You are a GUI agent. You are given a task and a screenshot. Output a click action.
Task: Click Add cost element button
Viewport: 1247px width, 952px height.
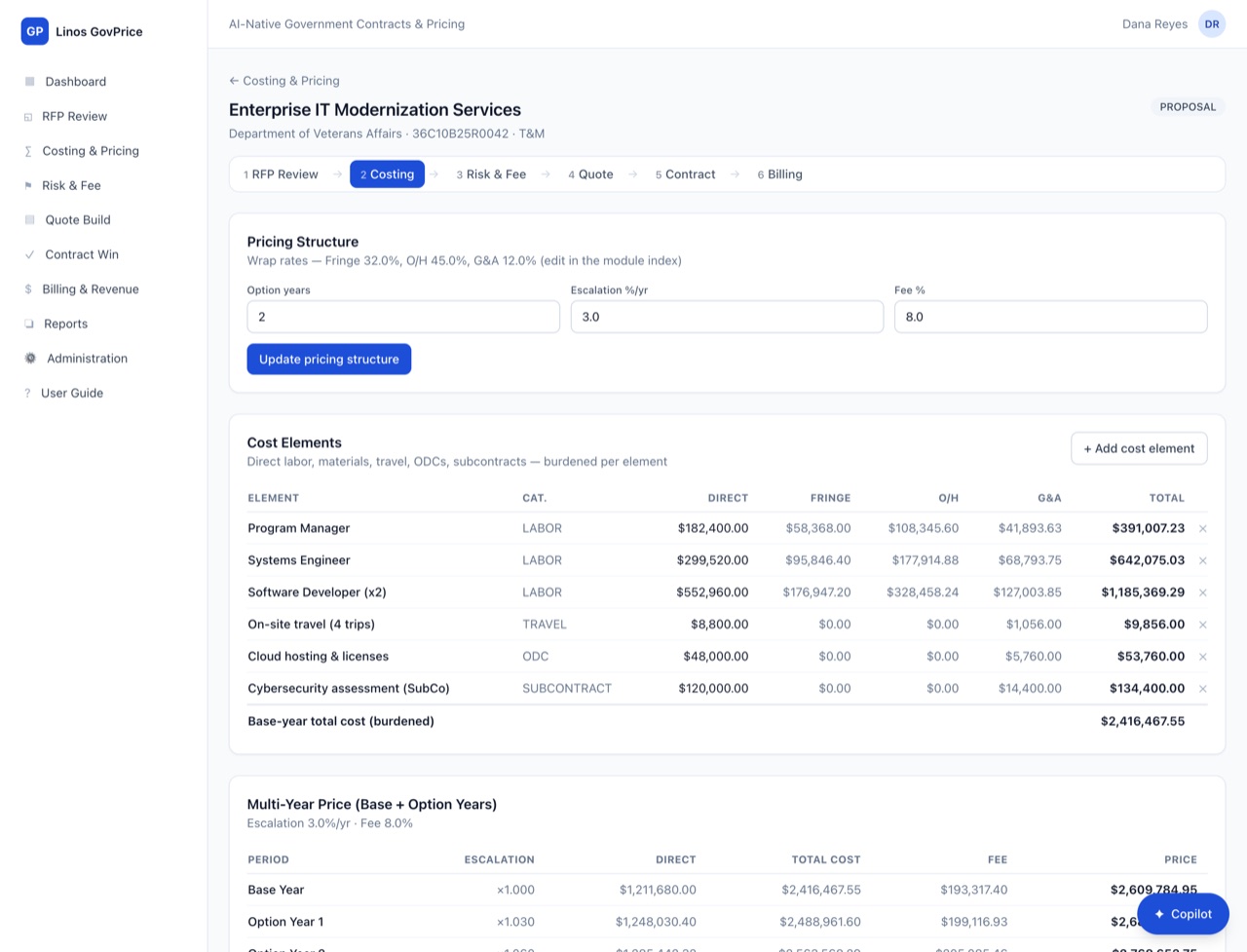click(1139, 448)
